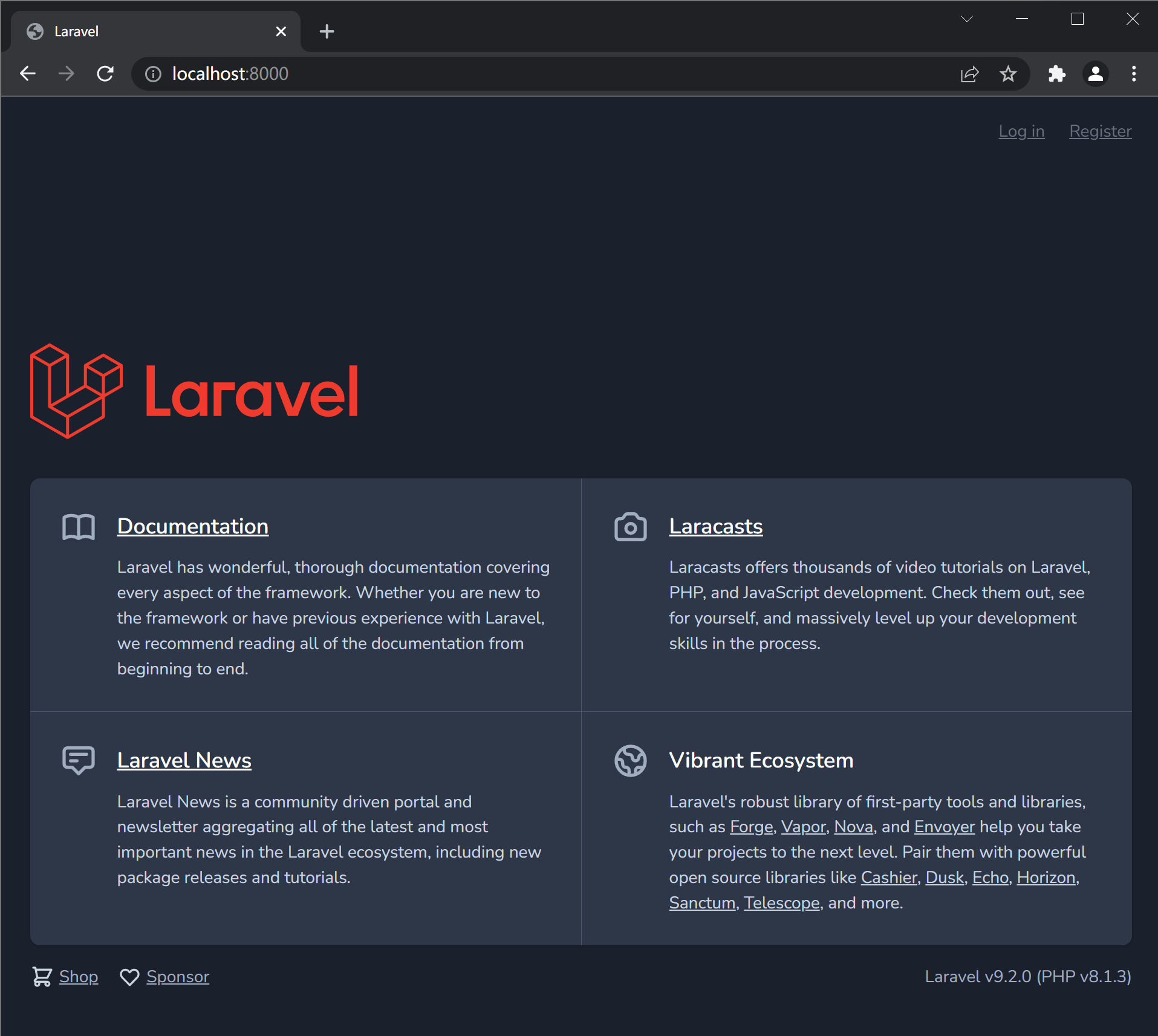The height and width of the screenshot is (1036, 1158).
Task: Open the Log in link
Action: click(x=1021, y=131)
